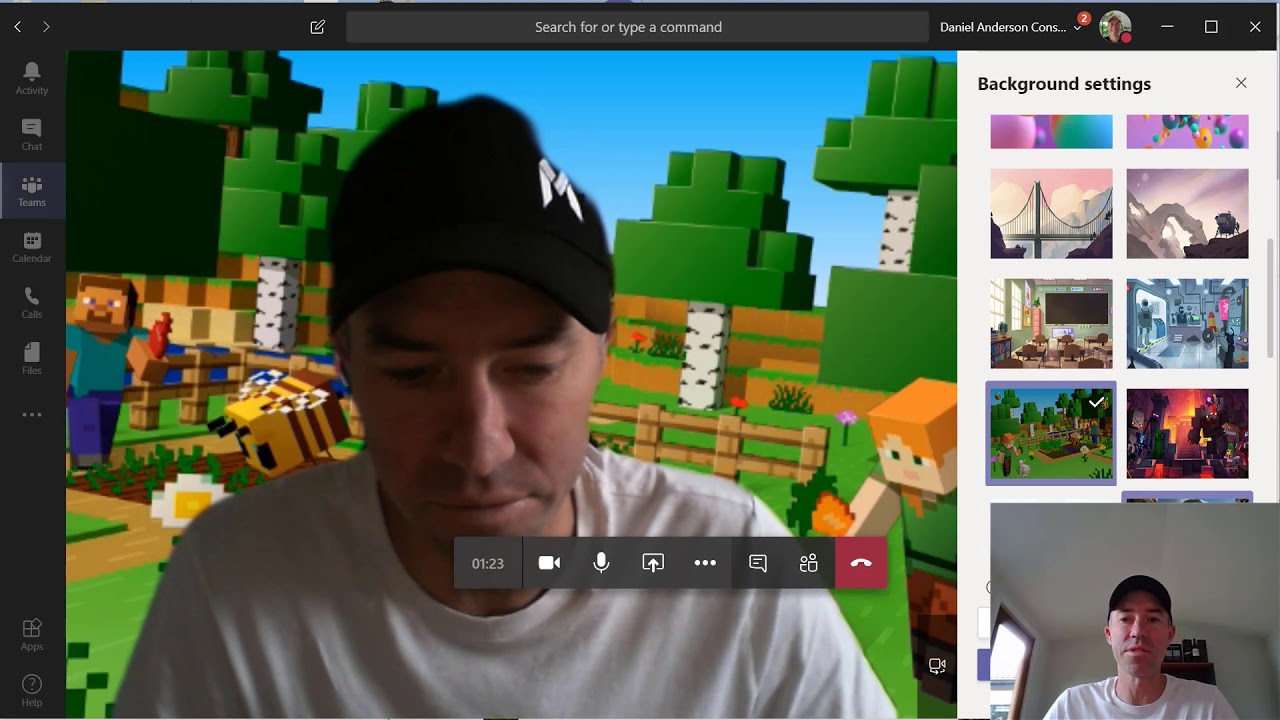This screenshot has height=720, width=1280.
Task: Open more actions in call toolbar
Action: 705,563
